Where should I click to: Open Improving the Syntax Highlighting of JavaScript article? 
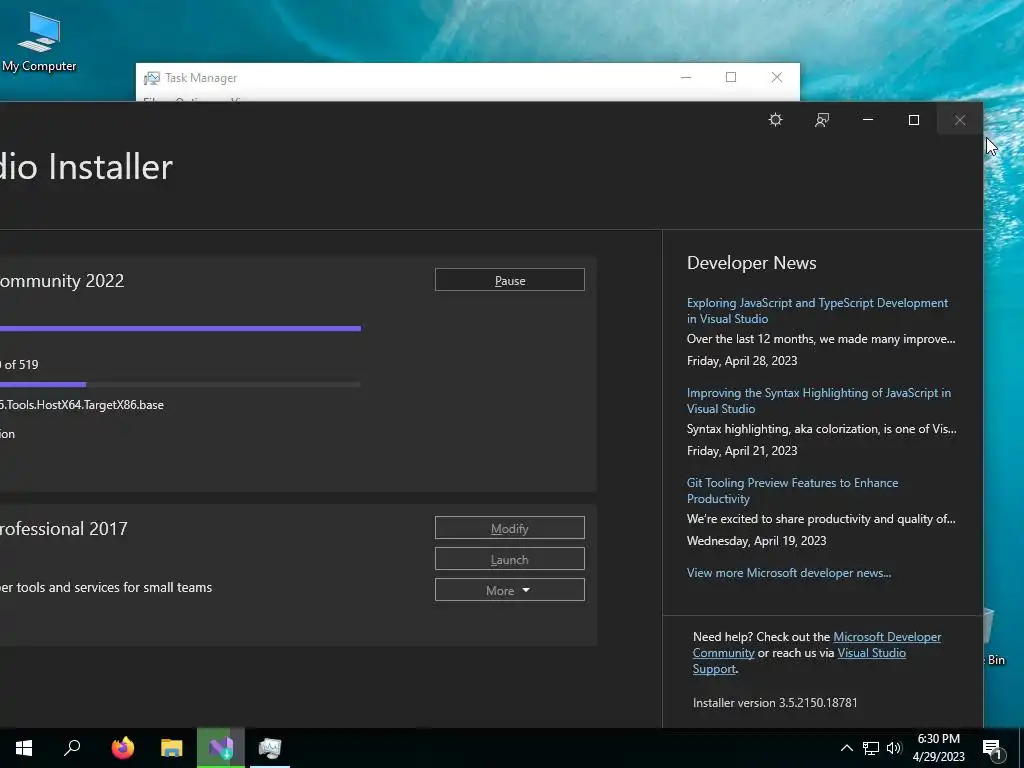click(818, 400)
